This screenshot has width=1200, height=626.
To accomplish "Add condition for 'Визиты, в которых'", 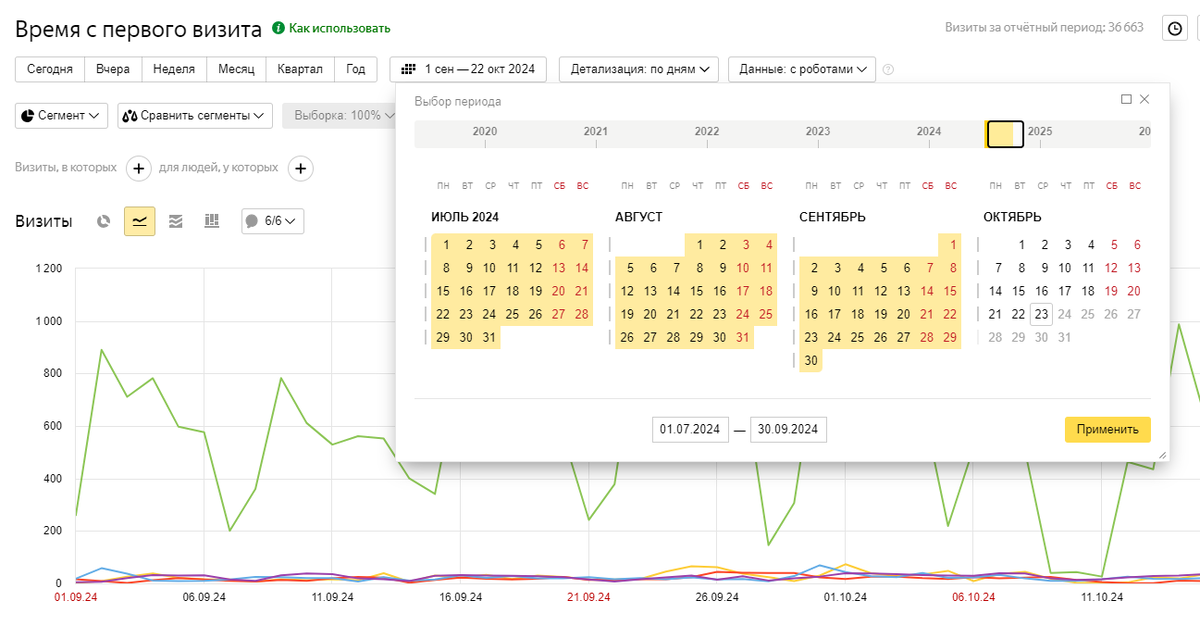I will pyautogui.click(x=139, y=168).
